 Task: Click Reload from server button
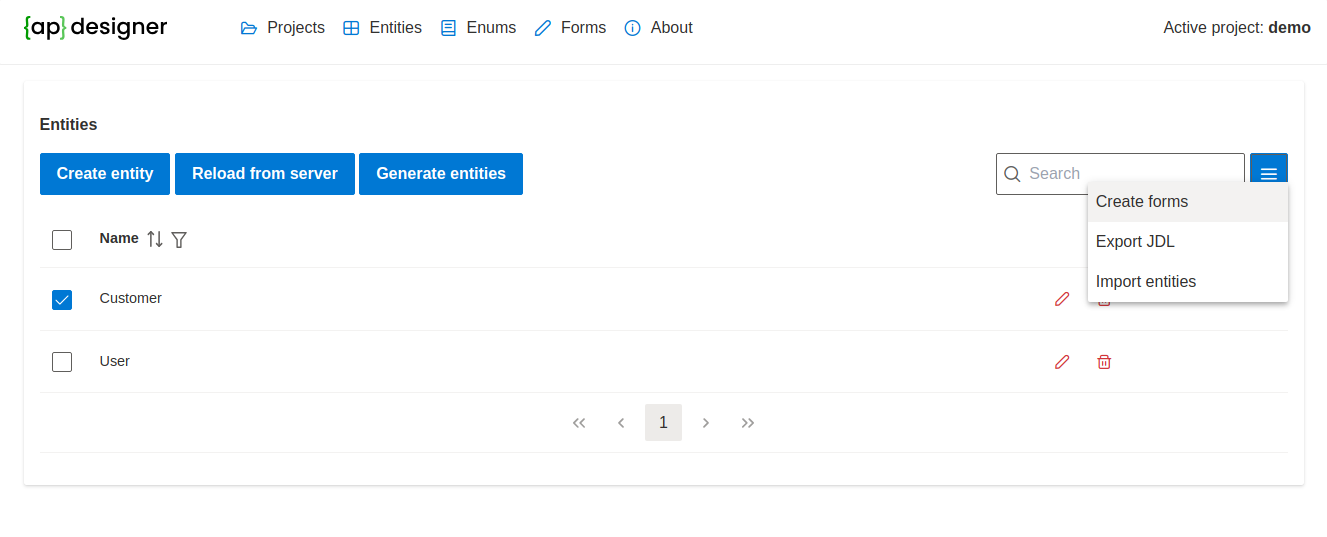click(265, 174)
